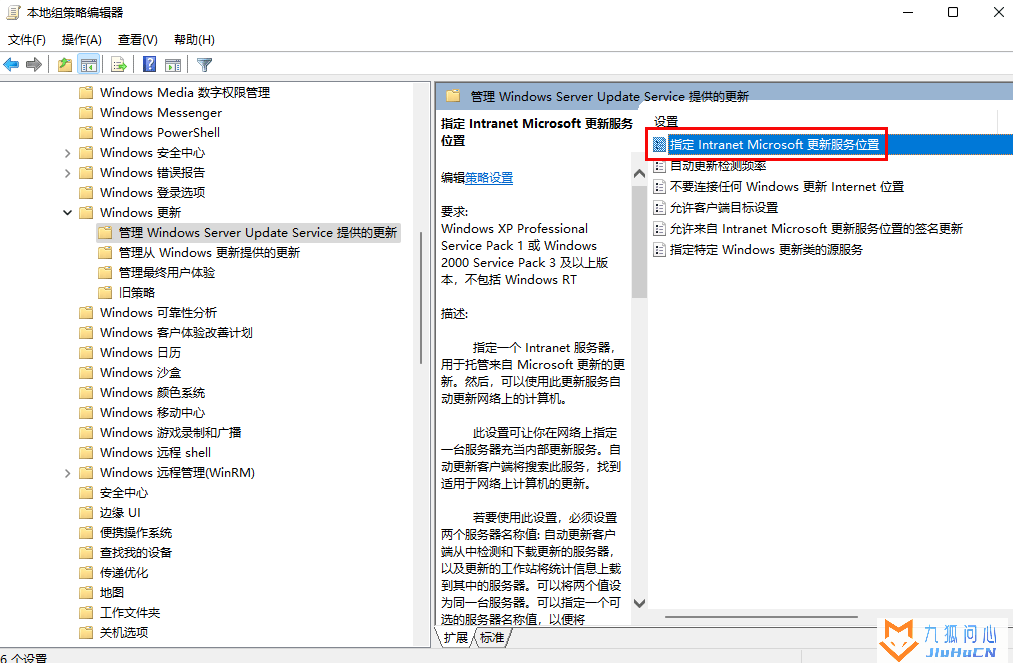
Task: Click the policy icon for 自动更新检测频率
Action: tap(659, 166)
